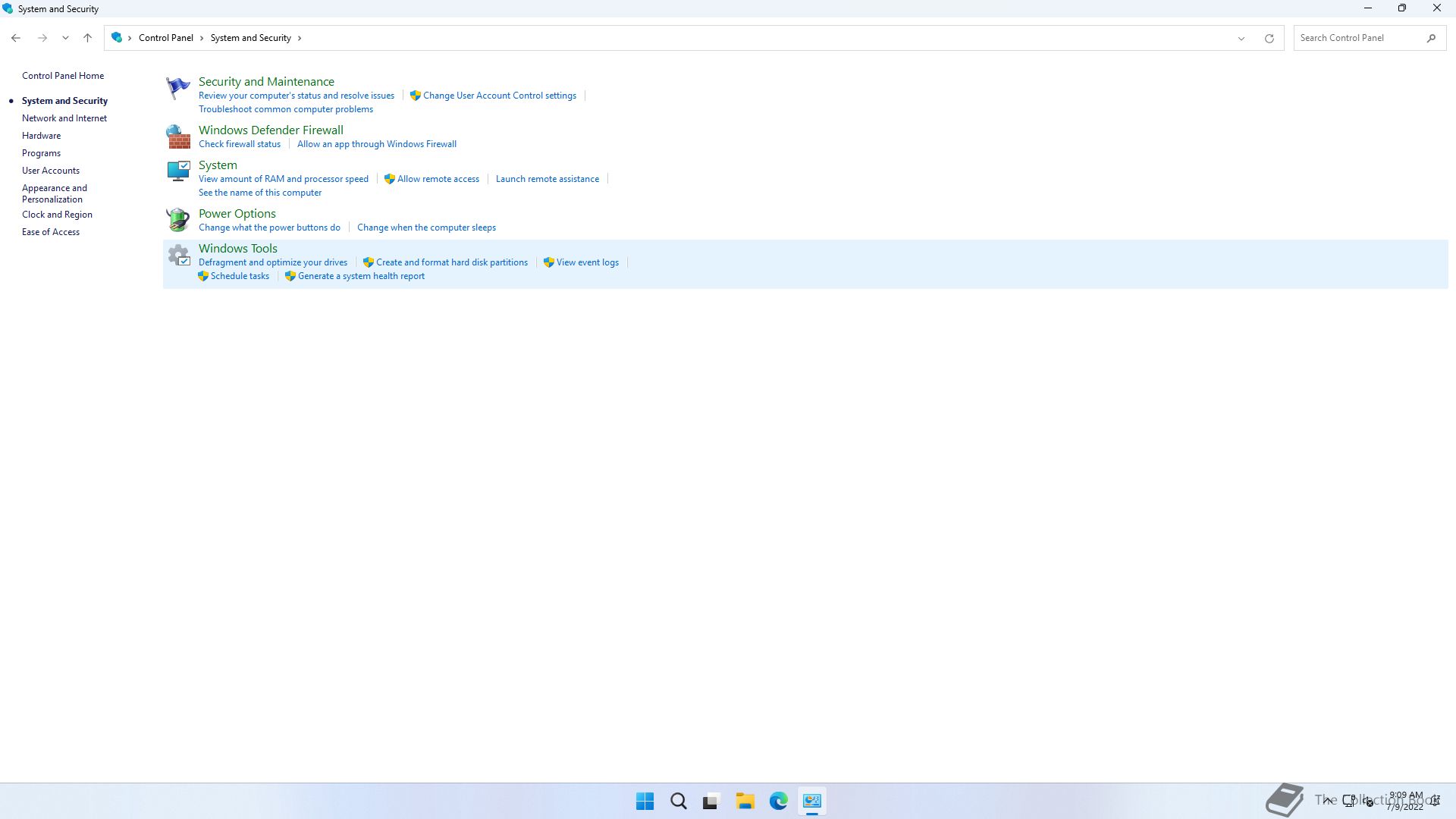Launch File Explorer from the taskbar
1456x819 pixels.
pos(745,801)
